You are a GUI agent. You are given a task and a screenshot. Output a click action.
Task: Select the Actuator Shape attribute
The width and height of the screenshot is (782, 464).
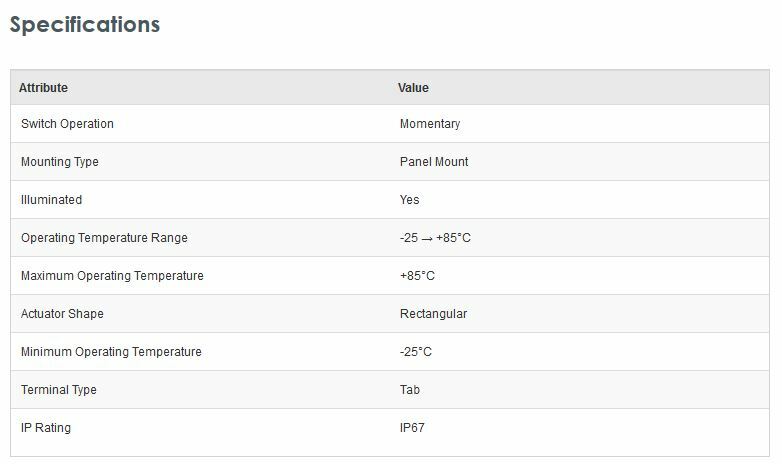coord(62,314)
